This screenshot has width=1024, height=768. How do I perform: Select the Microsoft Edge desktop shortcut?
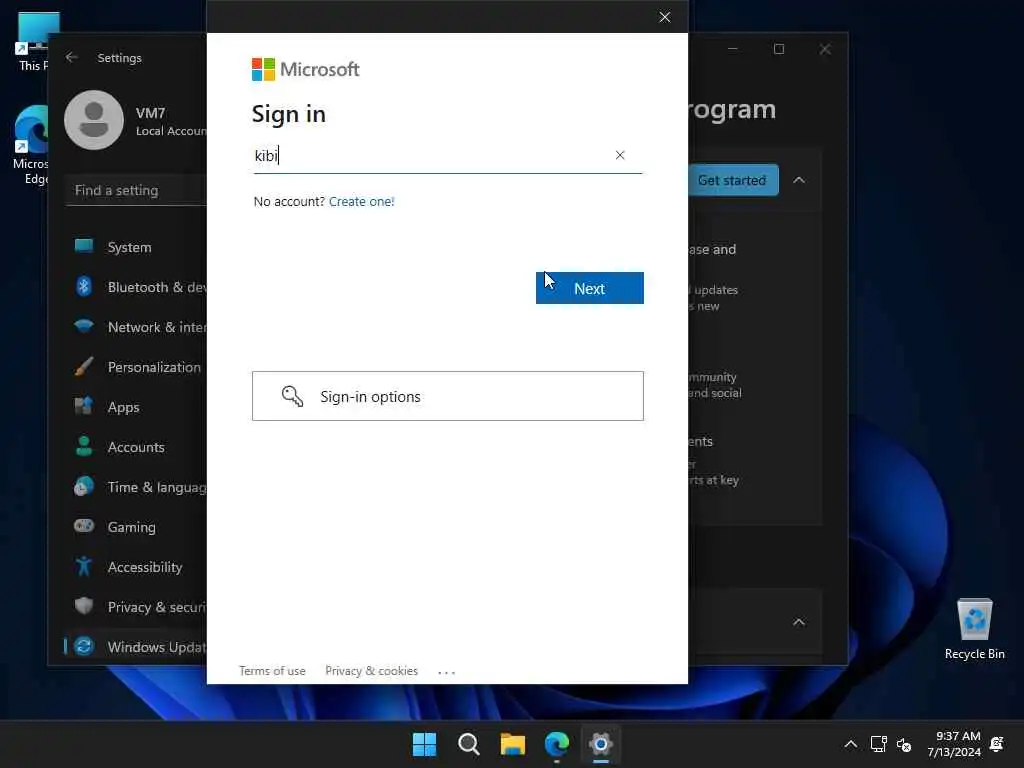(x=31, y=145)
